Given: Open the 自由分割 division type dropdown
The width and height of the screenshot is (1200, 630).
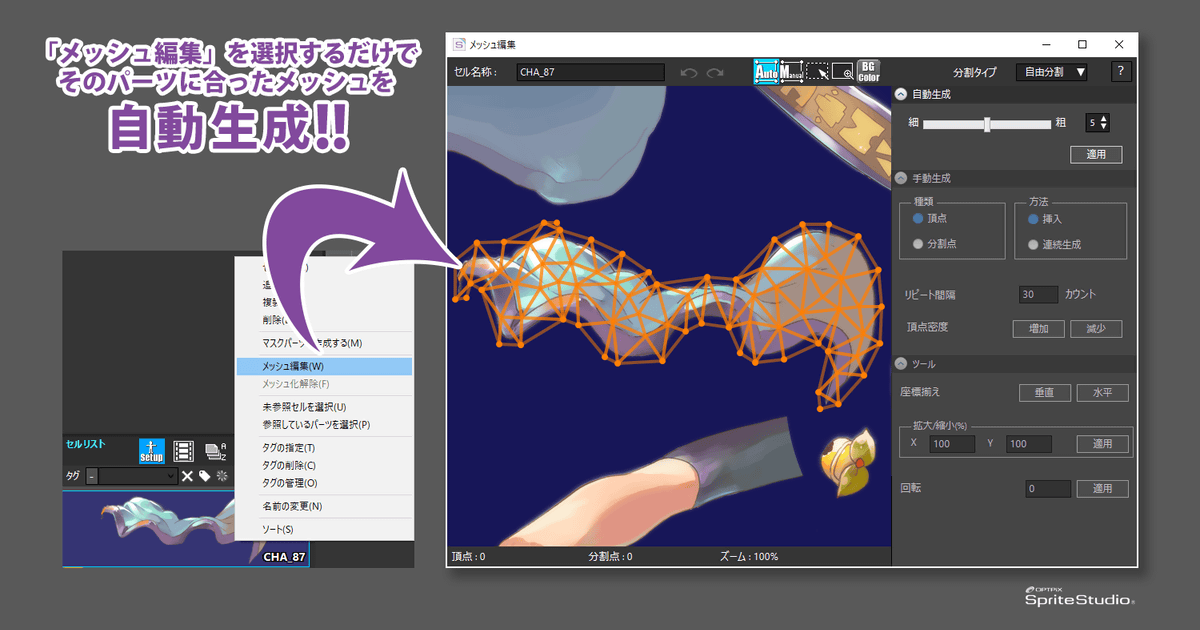Looking at the screenshot, I should click(x=1052, y=72).
